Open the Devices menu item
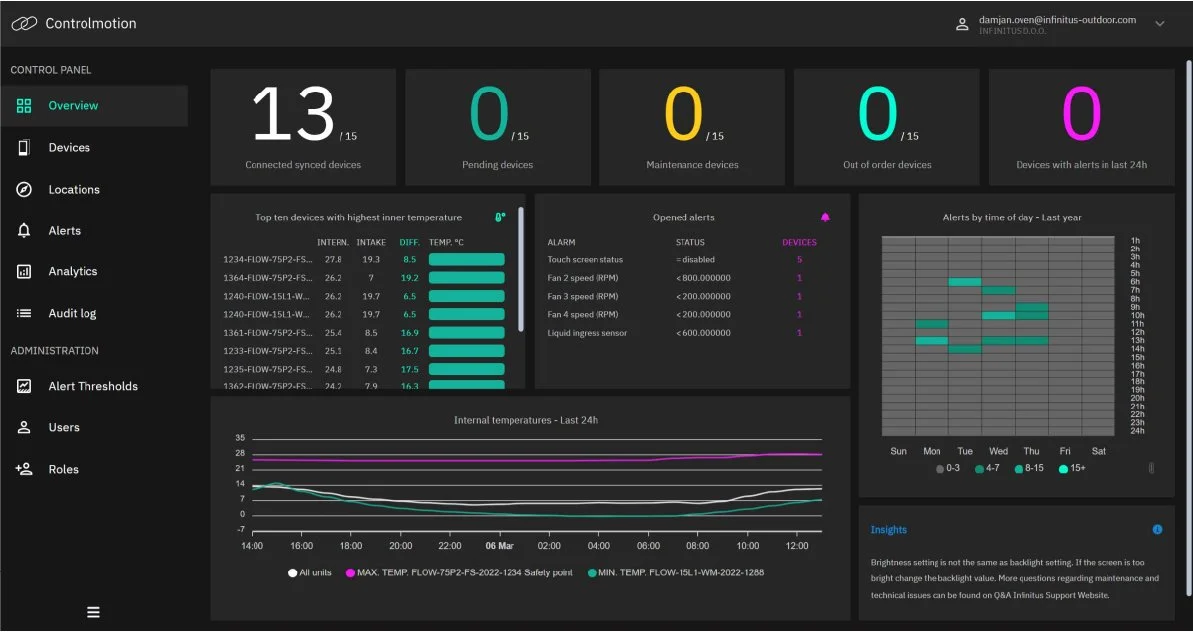The width and height of the screenshot is (1193, 632). 94,148
